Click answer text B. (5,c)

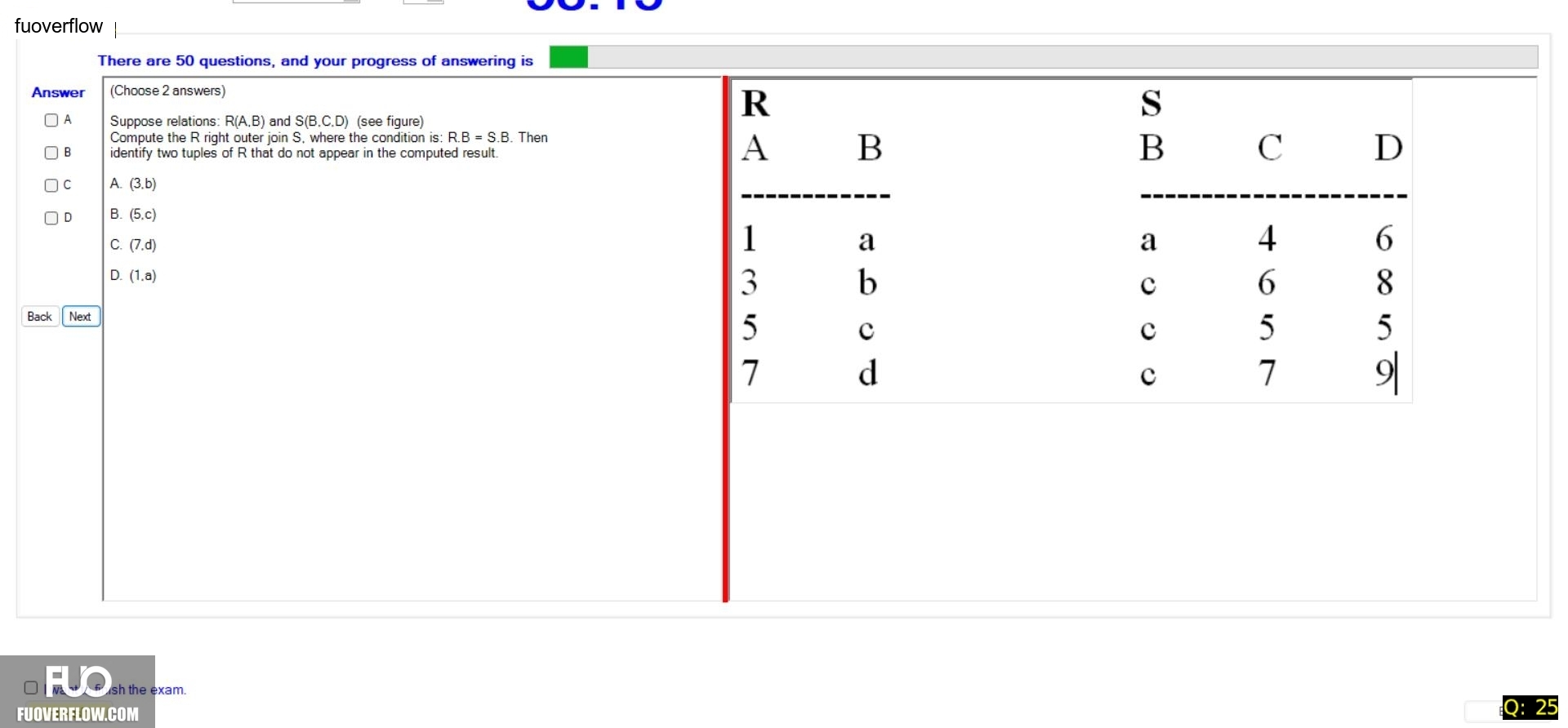(133, 215)
